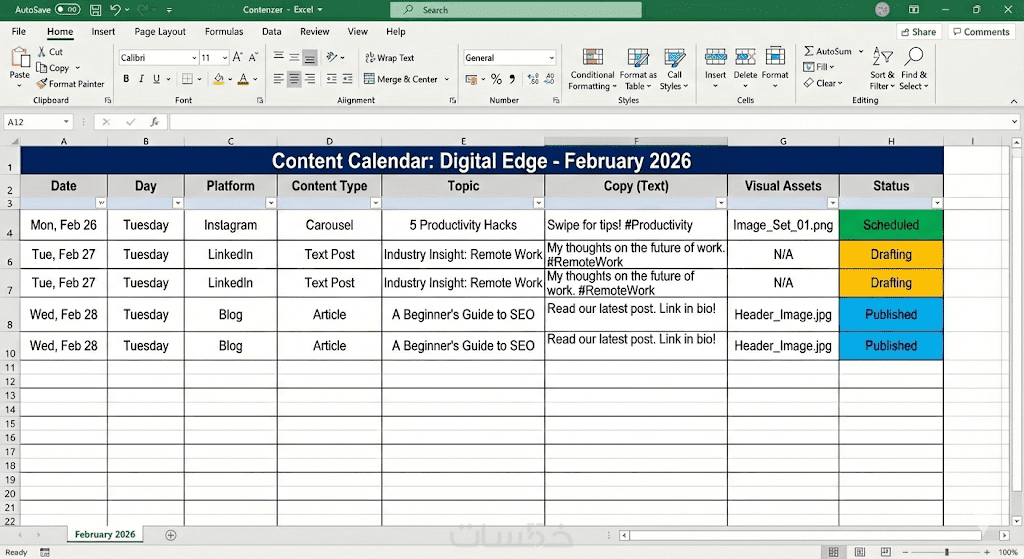This screenshot has height=559, width=1024.
Task: Click the AutoSum button
Action: [x=828, y=51]
